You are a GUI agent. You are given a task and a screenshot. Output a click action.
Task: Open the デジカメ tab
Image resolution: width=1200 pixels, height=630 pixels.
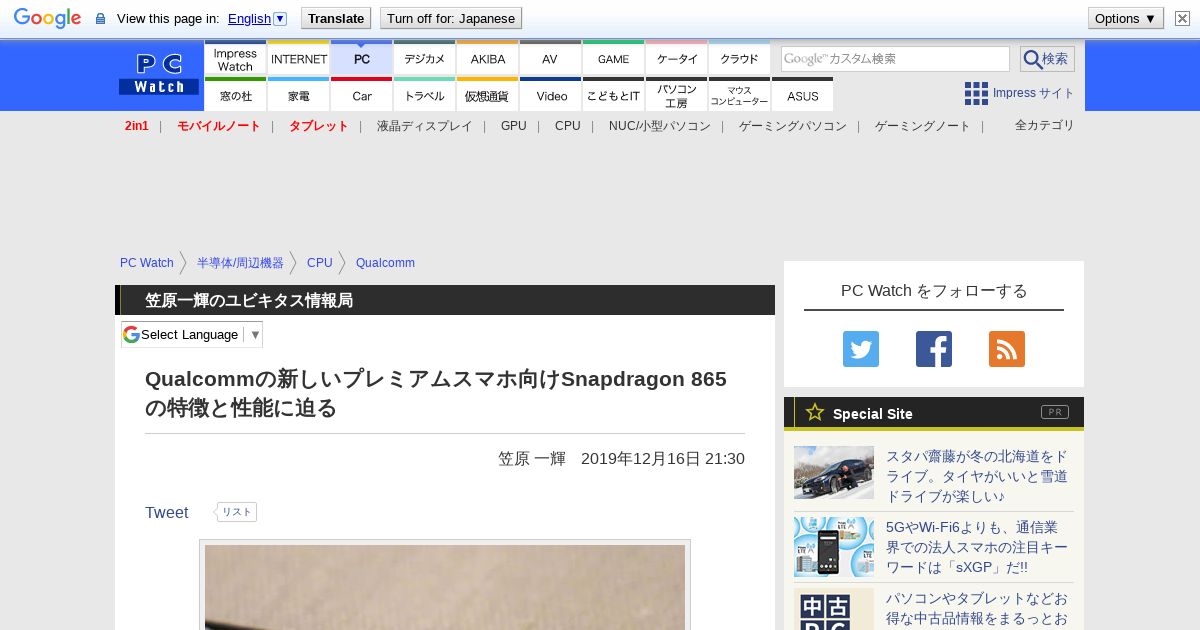pyautogui.click(x=424, y=58)
